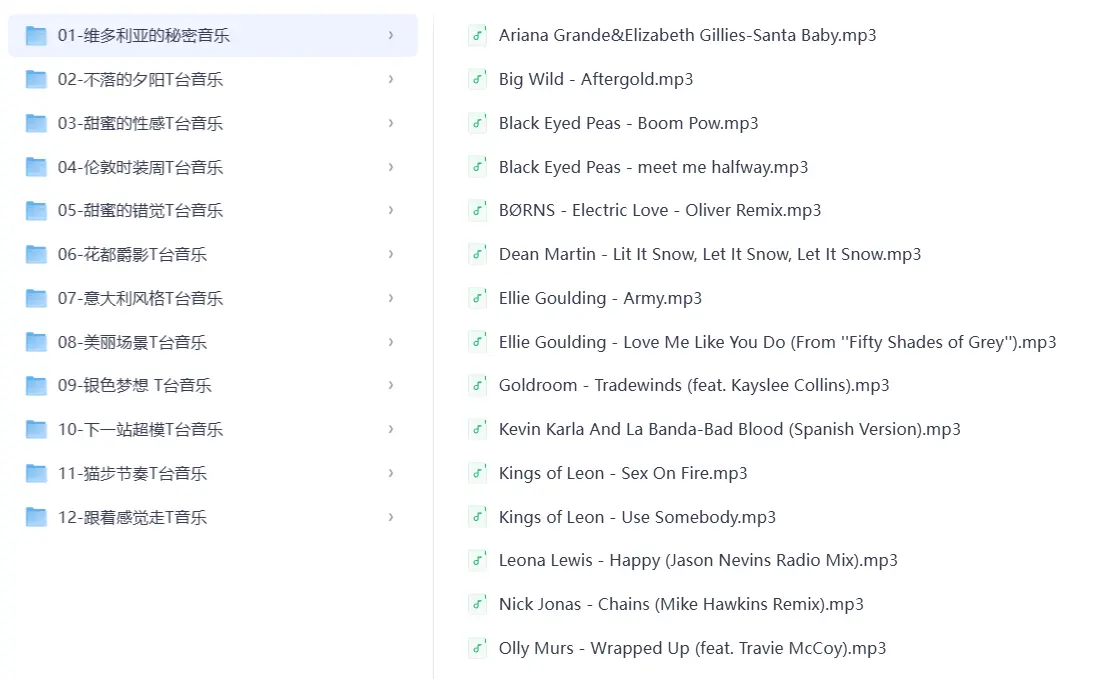Screen dimensions: 1113x679
Task: Expand chevron of 01-维多利亚的秘密音乐
Action: [x=391, y=35]
